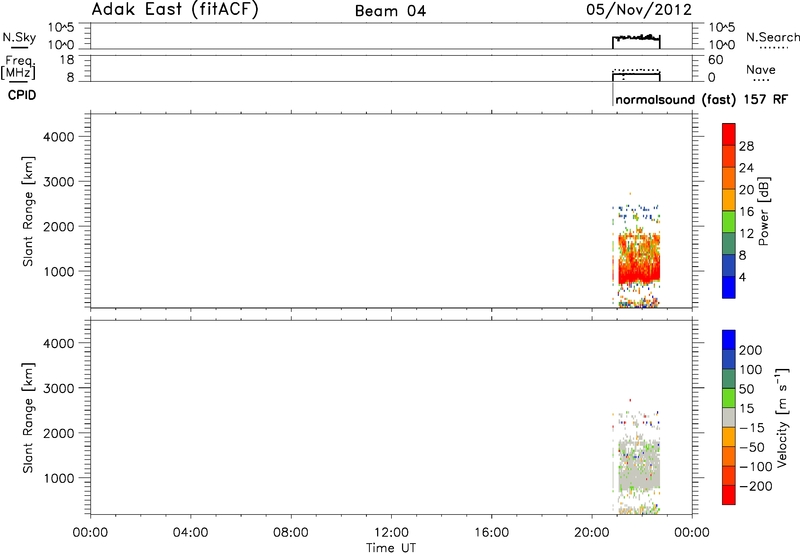Pick Velocity segment between -15 and -50
The height and width of the screenshot is (554, 800).
tap(729, 437)
